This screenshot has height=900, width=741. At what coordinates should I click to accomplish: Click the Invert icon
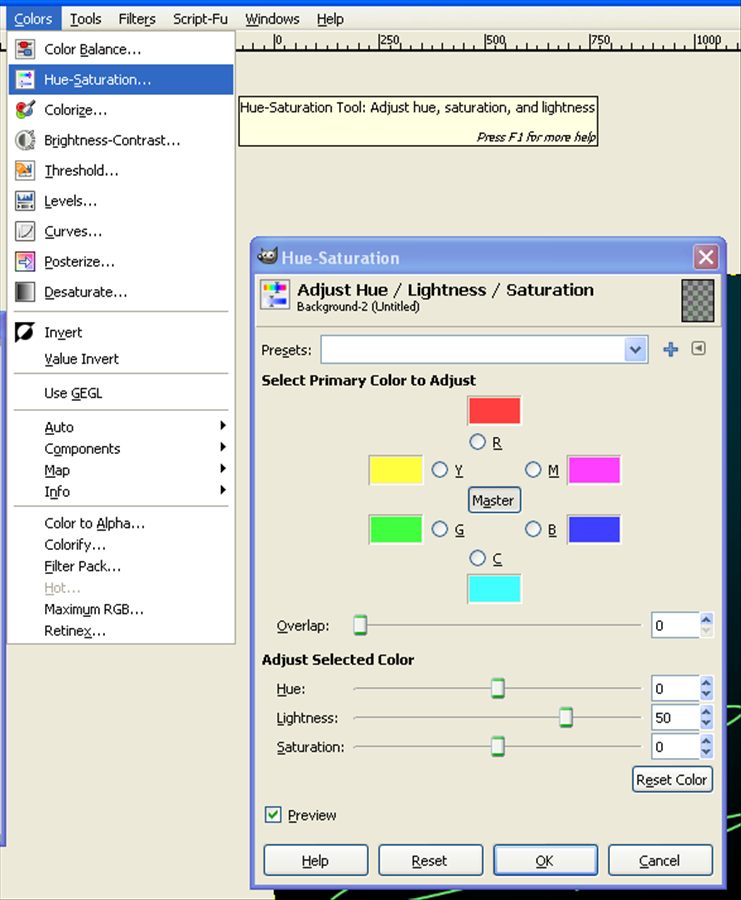click(x=25, y=332)
